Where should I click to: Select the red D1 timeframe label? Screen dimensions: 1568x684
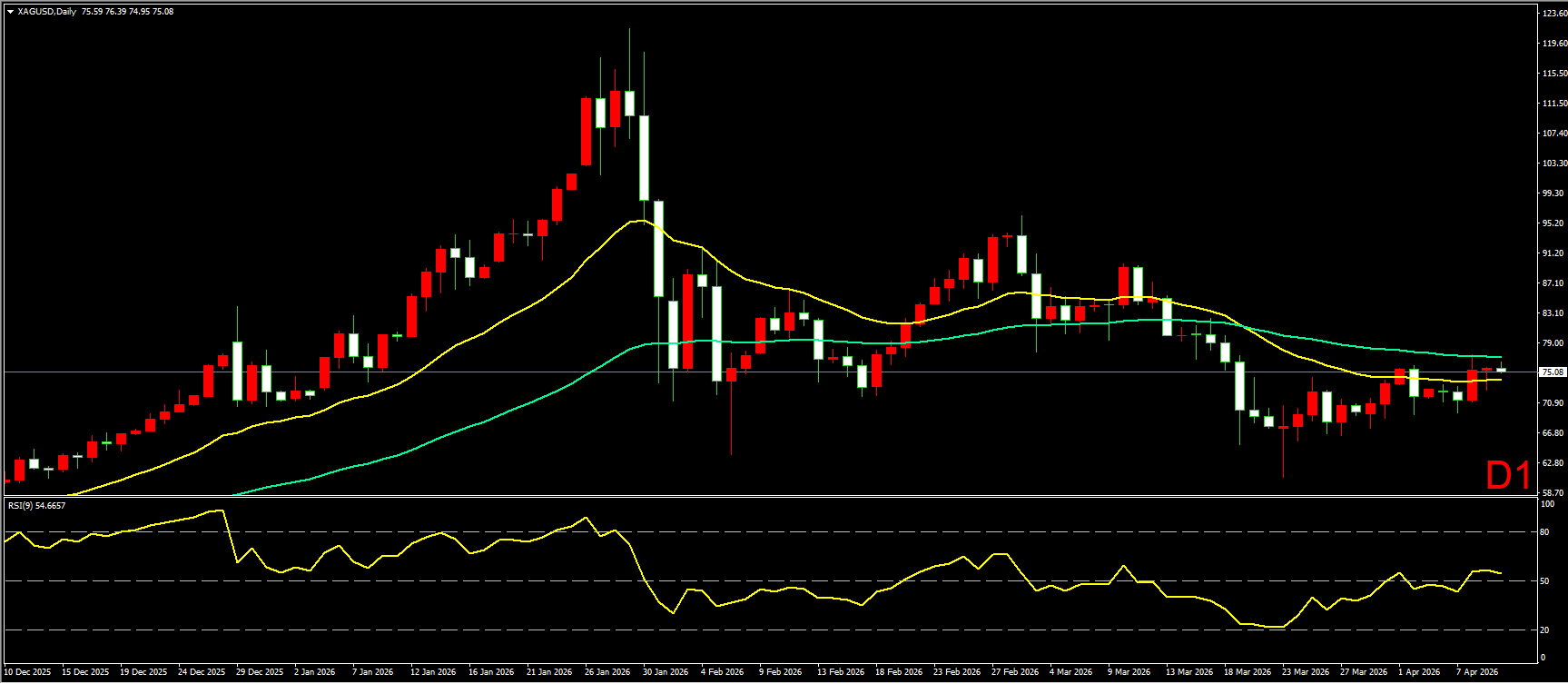(x=1508, y=475)
